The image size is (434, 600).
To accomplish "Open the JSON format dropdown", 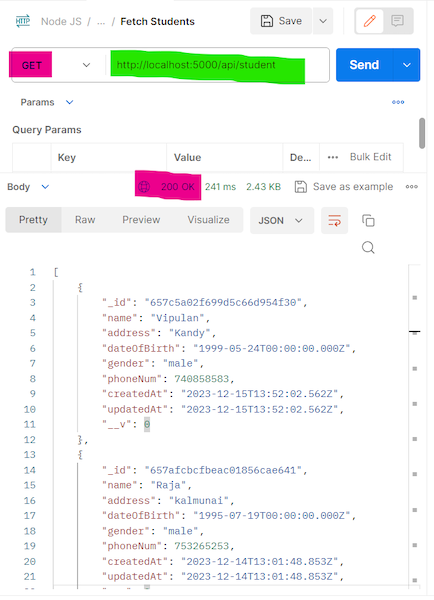I will (282, 220).
